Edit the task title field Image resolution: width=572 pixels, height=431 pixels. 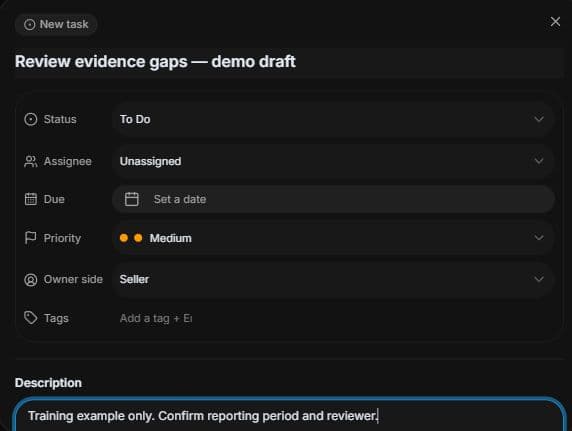(x=288, y=62)
